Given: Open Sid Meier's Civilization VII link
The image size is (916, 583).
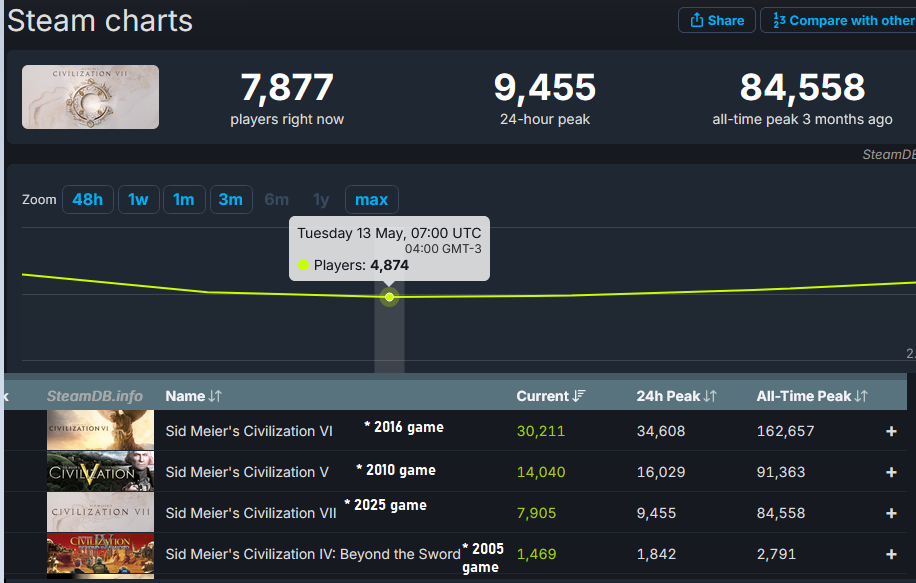Looking at the screenshot, I should 251,513.
